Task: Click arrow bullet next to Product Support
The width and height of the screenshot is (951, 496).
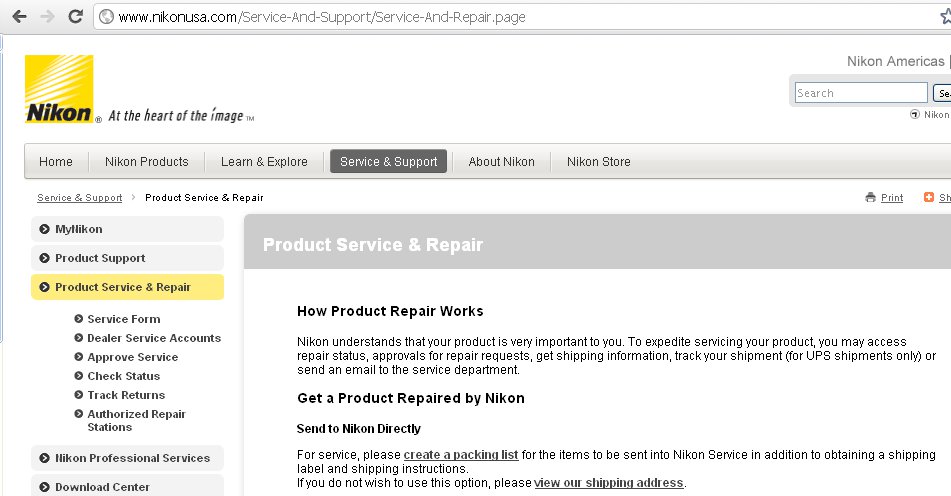Action: tap(44, 258)
